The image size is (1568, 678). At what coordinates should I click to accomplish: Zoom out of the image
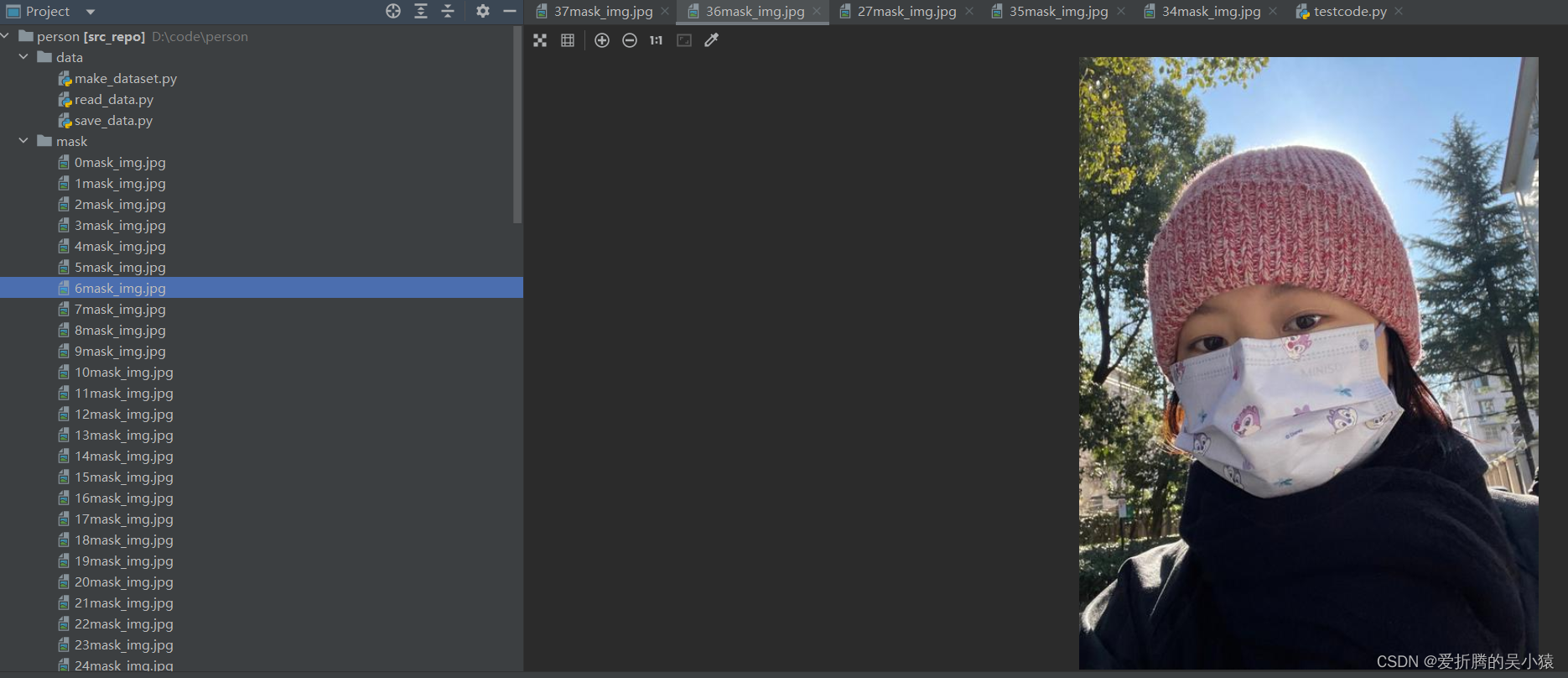click(x=630, y=40)
